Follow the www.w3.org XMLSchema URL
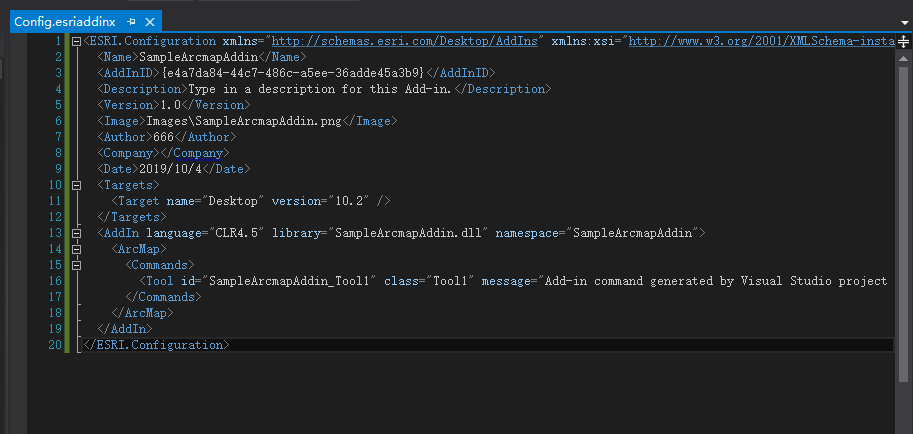This screenshot has width=913, height=434. tap(762, 41)
